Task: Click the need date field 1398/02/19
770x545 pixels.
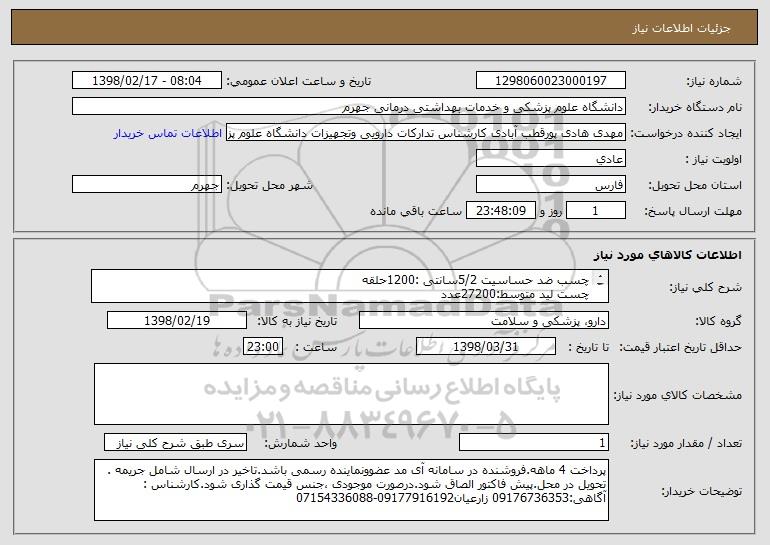Action: pyautogui.click(x=177, y=321)
